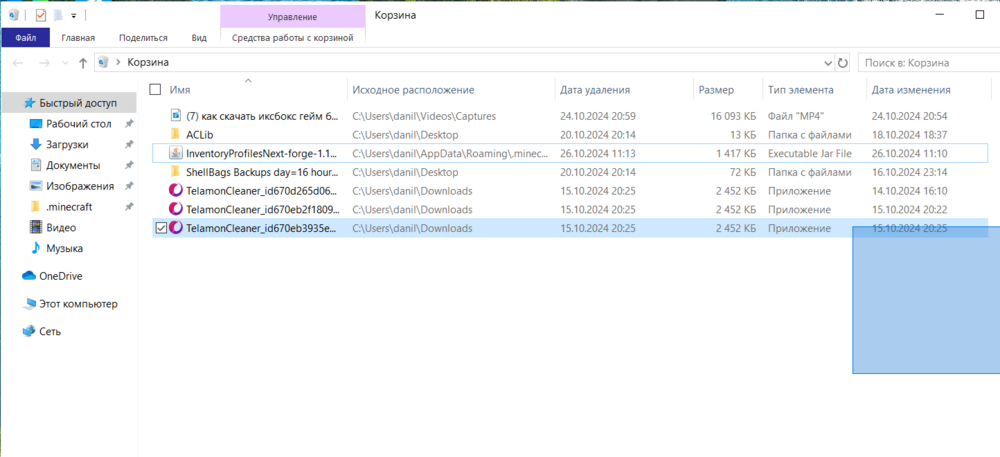Click the TelamonCleaner_id670eb2f1809 app icon
The height and width of the screenshot is (457, 1000).
176,209
